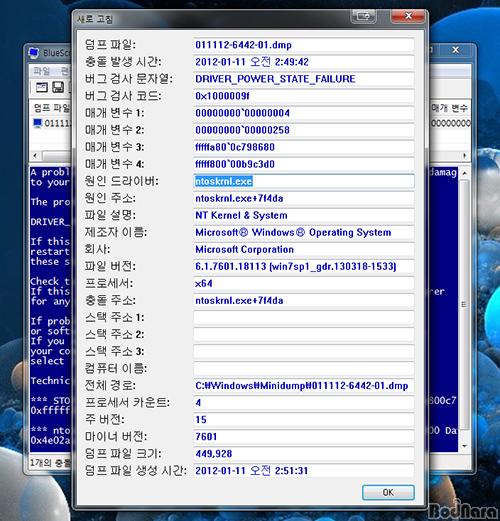The image size is (500, 521).
Task: Click the Microsoft Corporation company field
Action: [304, 249]
